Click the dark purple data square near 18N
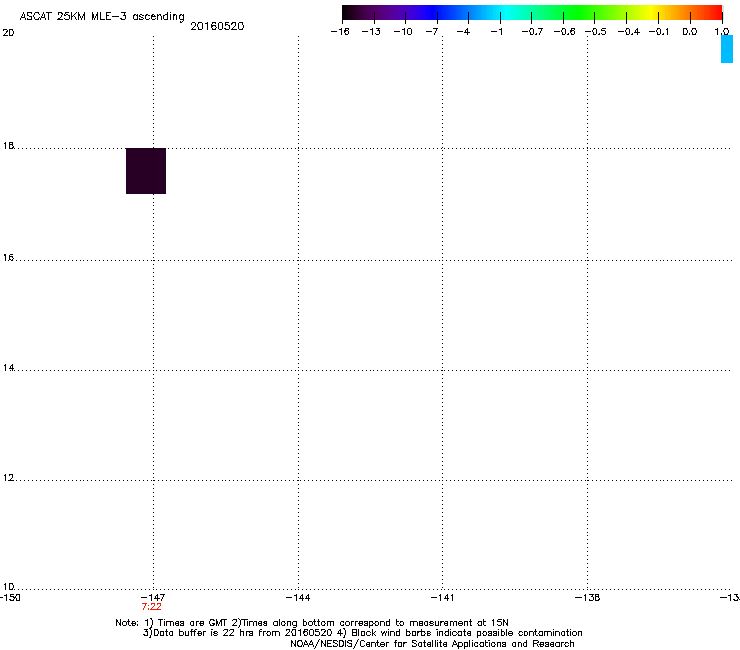Image resolution: width=740 pixels, height=650 pixels. (x=146, y=171)
